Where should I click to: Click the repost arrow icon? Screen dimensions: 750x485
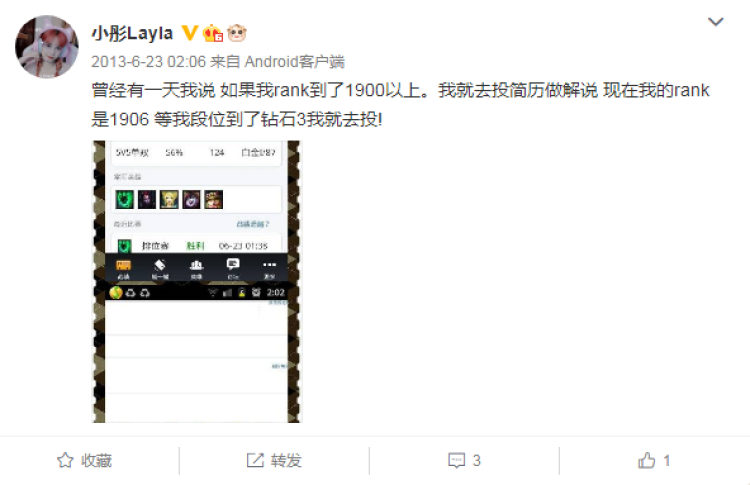coord(255,461)
